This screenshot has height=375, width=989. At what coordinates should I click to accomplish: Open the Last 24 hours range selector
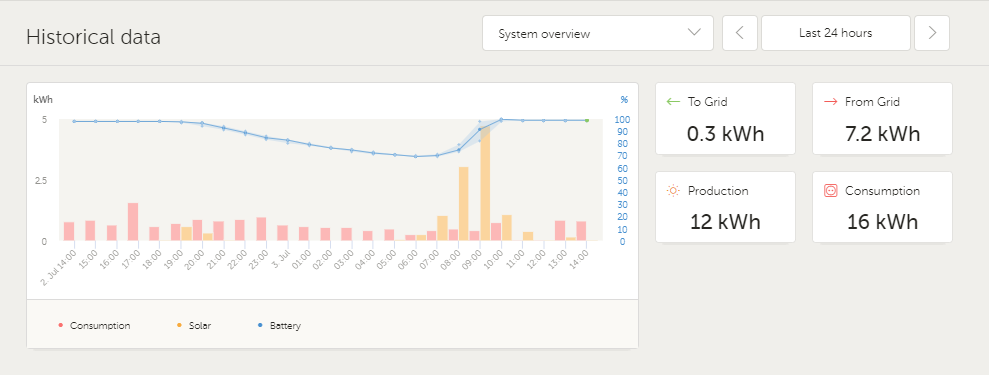836,33
